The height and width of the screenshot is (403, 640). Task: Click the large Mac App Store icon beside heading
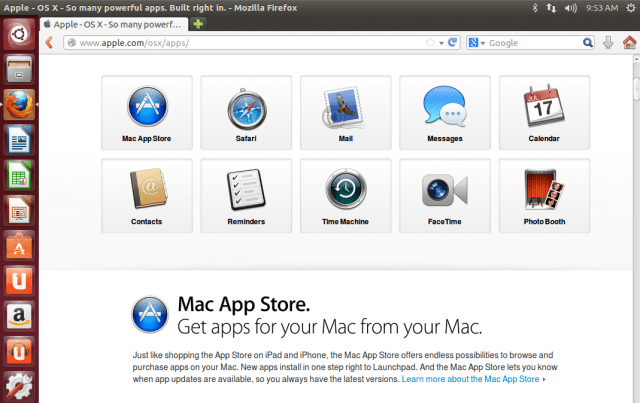click(150, 314)
